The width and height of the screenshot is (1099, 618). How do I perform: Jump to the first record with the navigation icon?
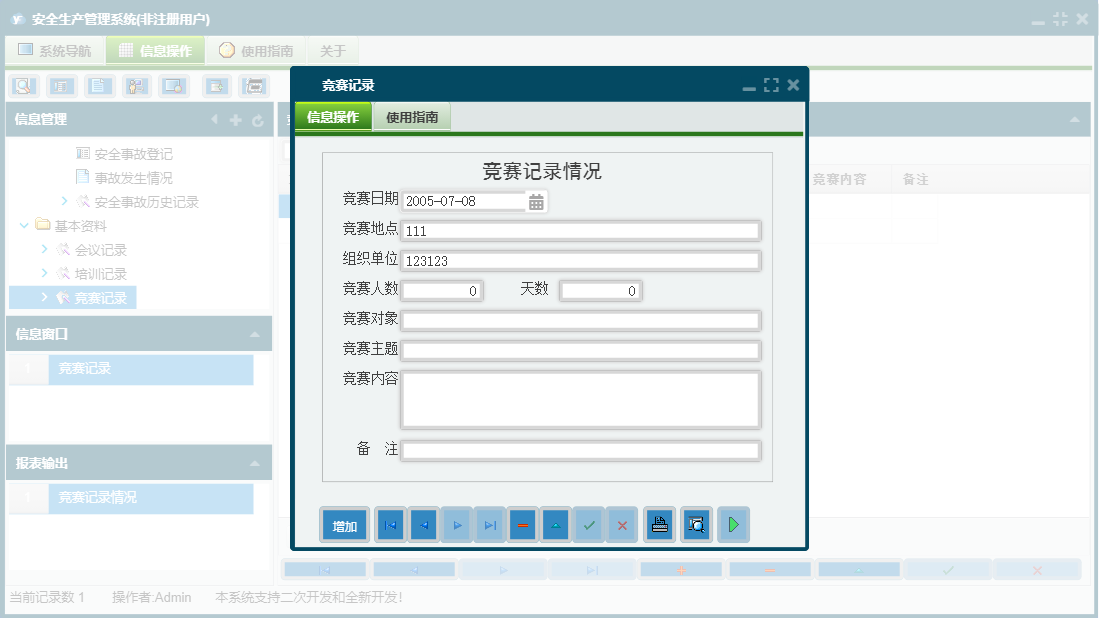(389, 524)
